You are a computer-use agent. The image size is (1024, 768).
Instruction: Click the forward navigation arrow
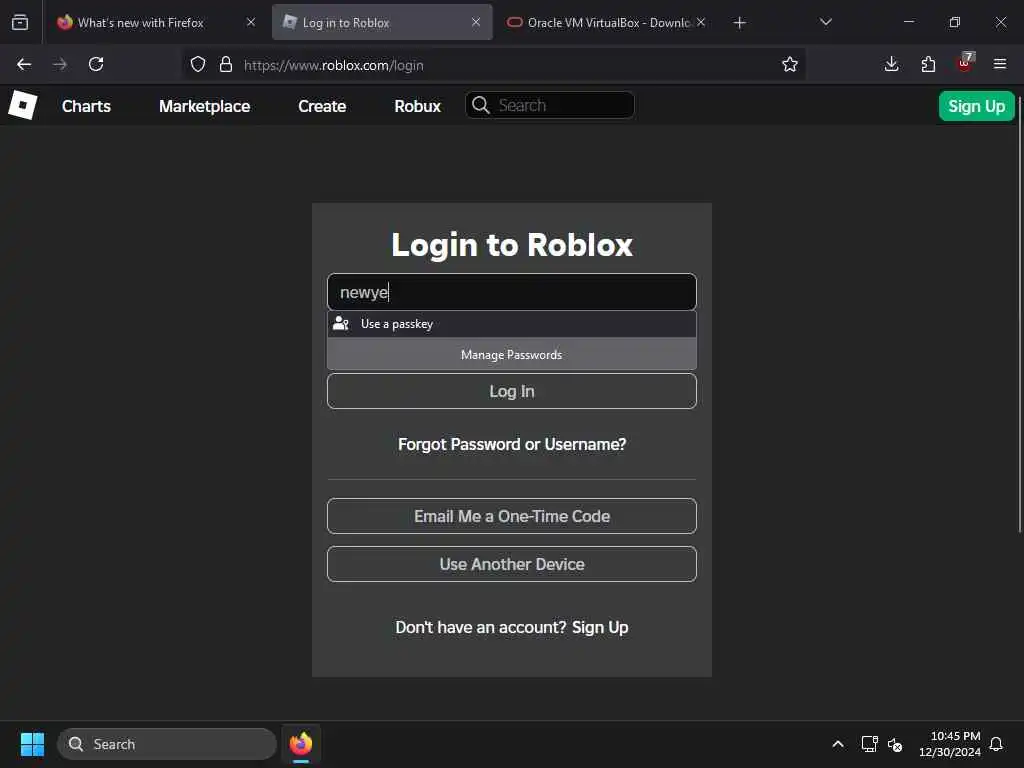point(60,64)
